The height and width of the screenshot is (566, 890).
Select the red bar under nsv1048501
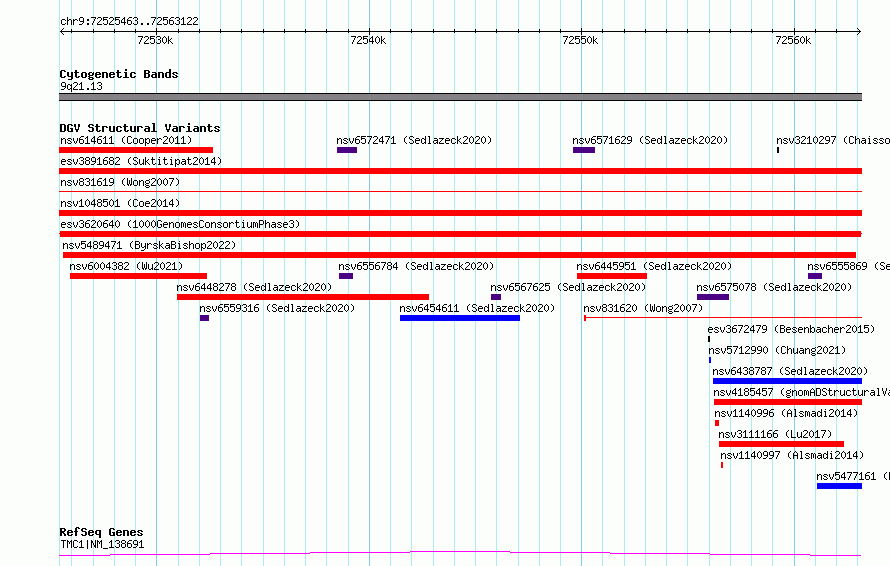pos(460,213)
